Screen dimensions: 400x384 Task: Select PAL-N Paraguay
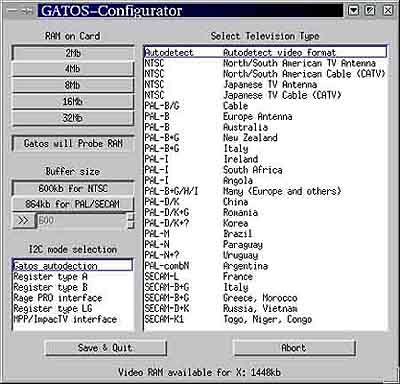click(x=266, y=244)
